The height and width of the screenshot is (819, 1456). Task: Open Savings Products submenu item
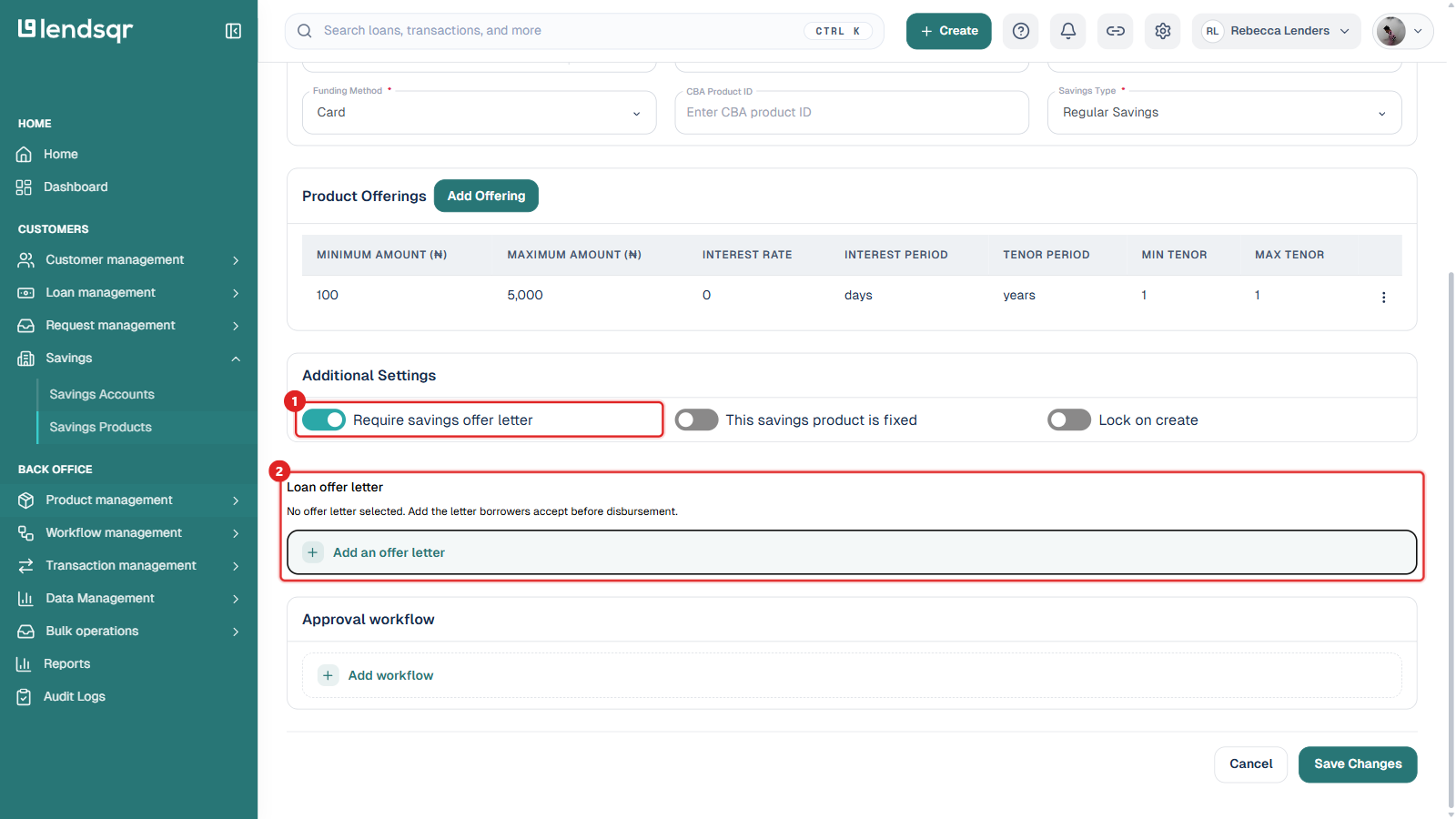coord(101,427)
